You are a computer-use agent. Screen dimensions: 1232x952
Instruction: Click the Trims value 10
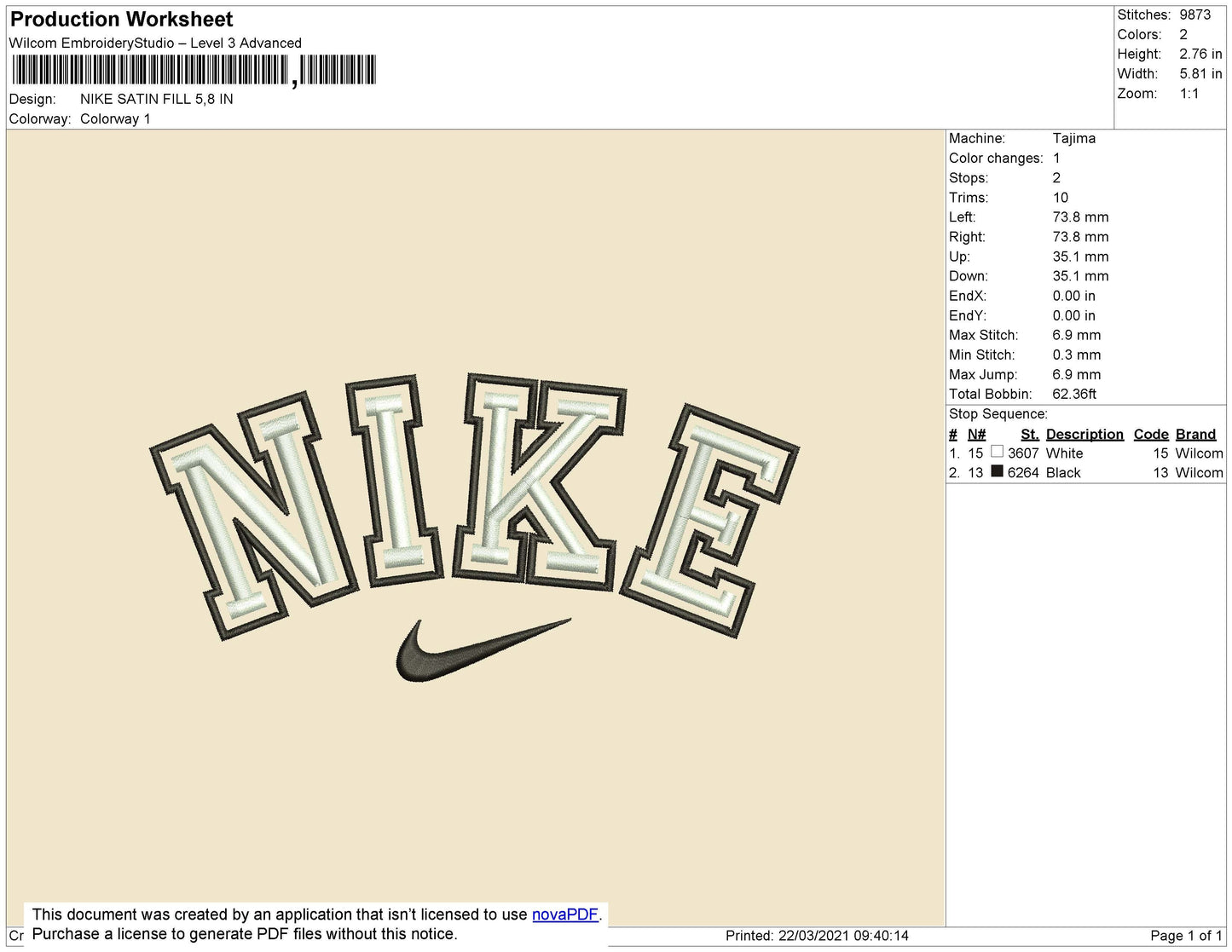1061,197
